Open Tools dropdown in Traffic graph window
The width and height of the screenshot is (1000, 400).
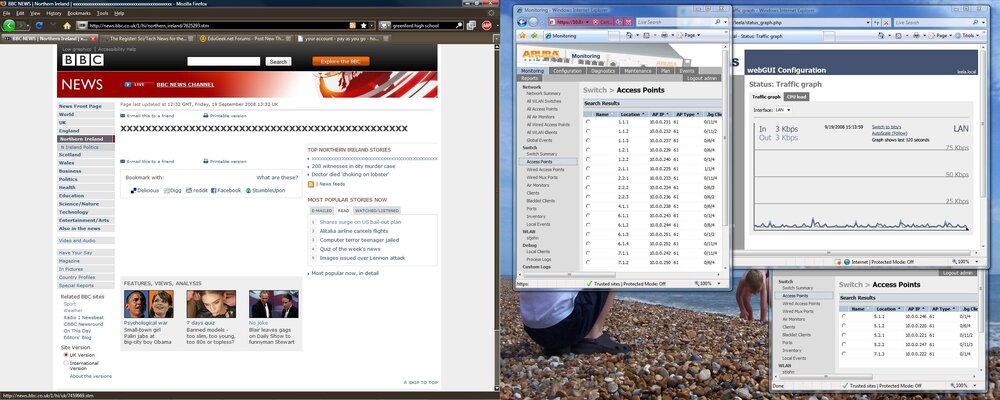pyautogui.click(x=968, y=36)
